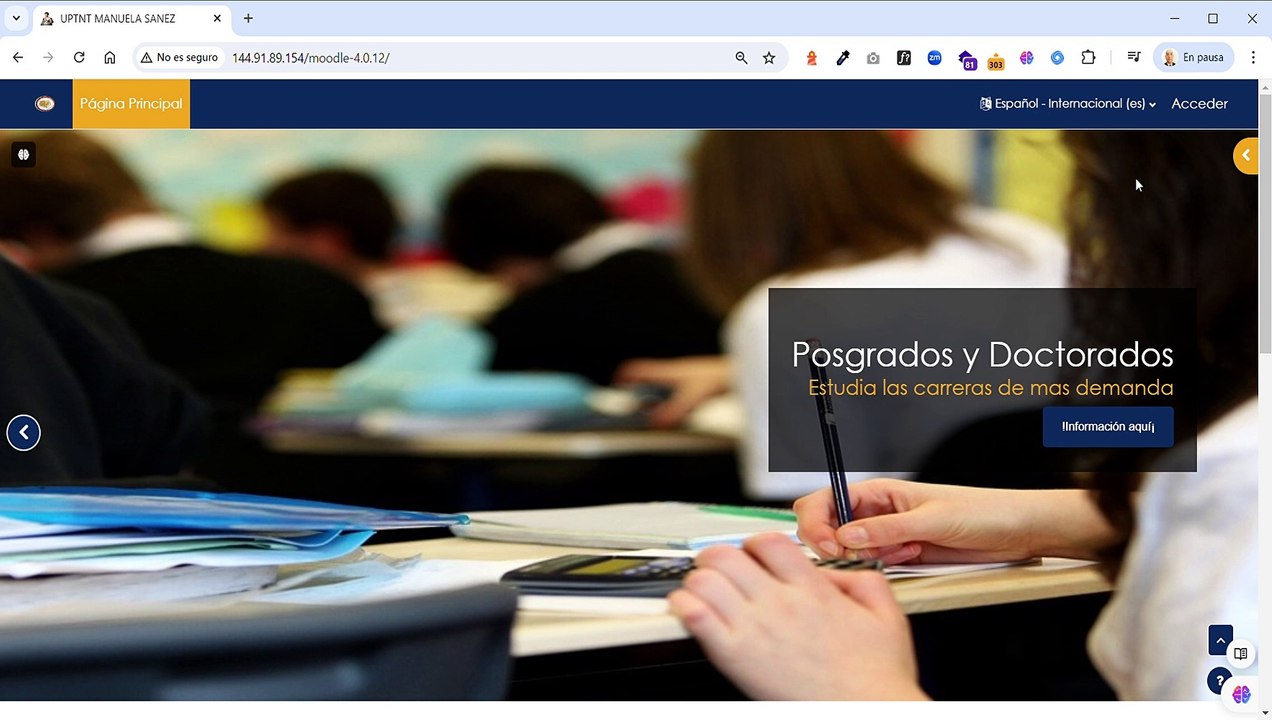Open the blue zm extension
The image size is (1272, 720).
(934, 58)
